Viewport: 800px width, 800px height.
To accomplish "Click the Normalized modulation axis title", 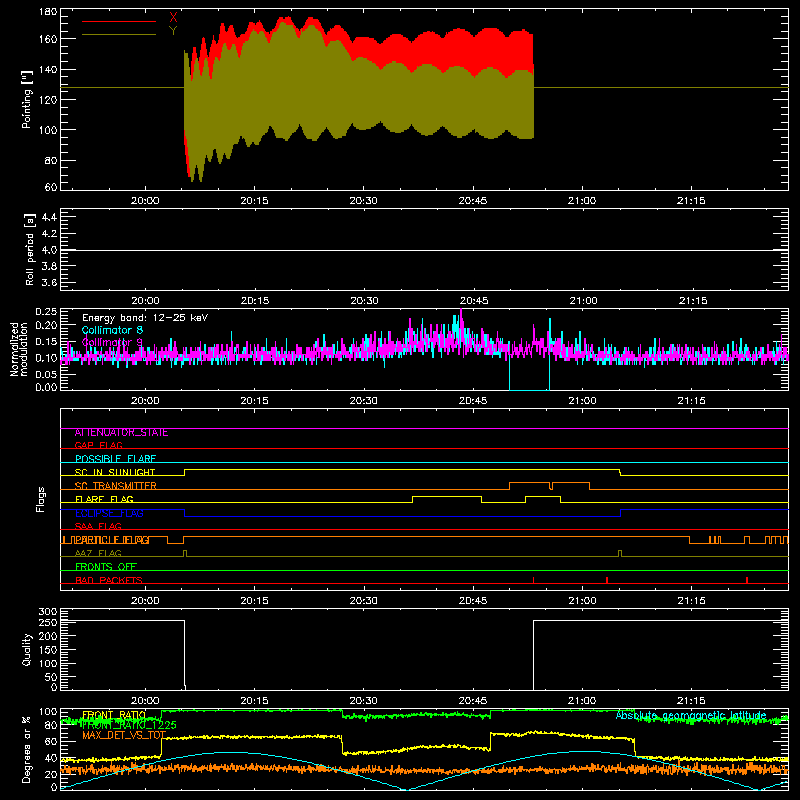I will pos(19,349).
